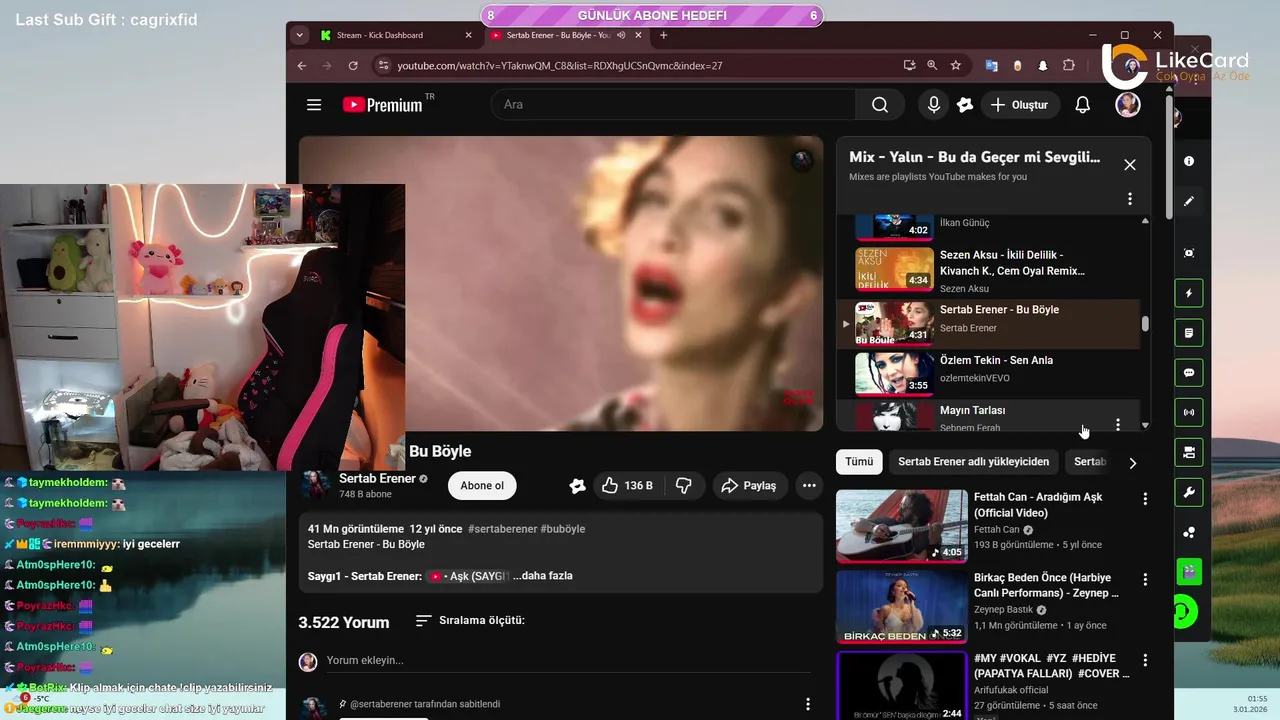Click broadcast signal icon in Kick panel
Image resolution: width=1280 pixels, height=720 pixels.
pos(1189,413)
